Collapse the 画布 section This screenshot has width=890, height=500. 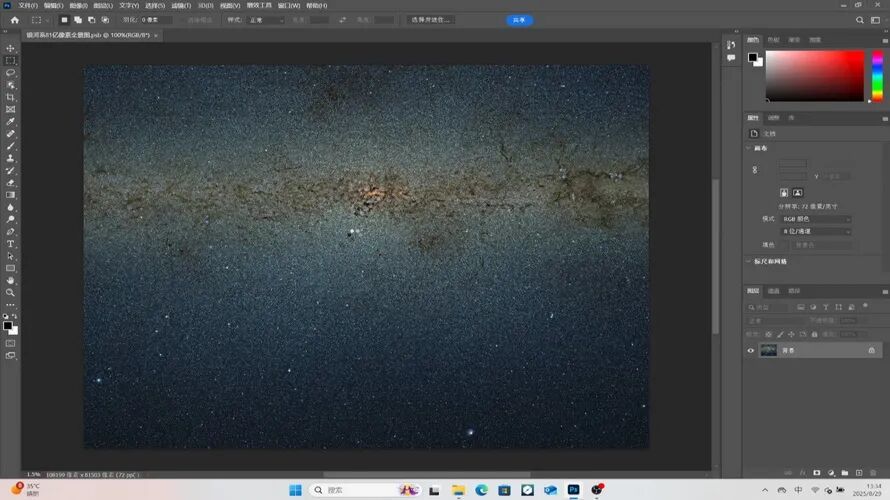750,148
